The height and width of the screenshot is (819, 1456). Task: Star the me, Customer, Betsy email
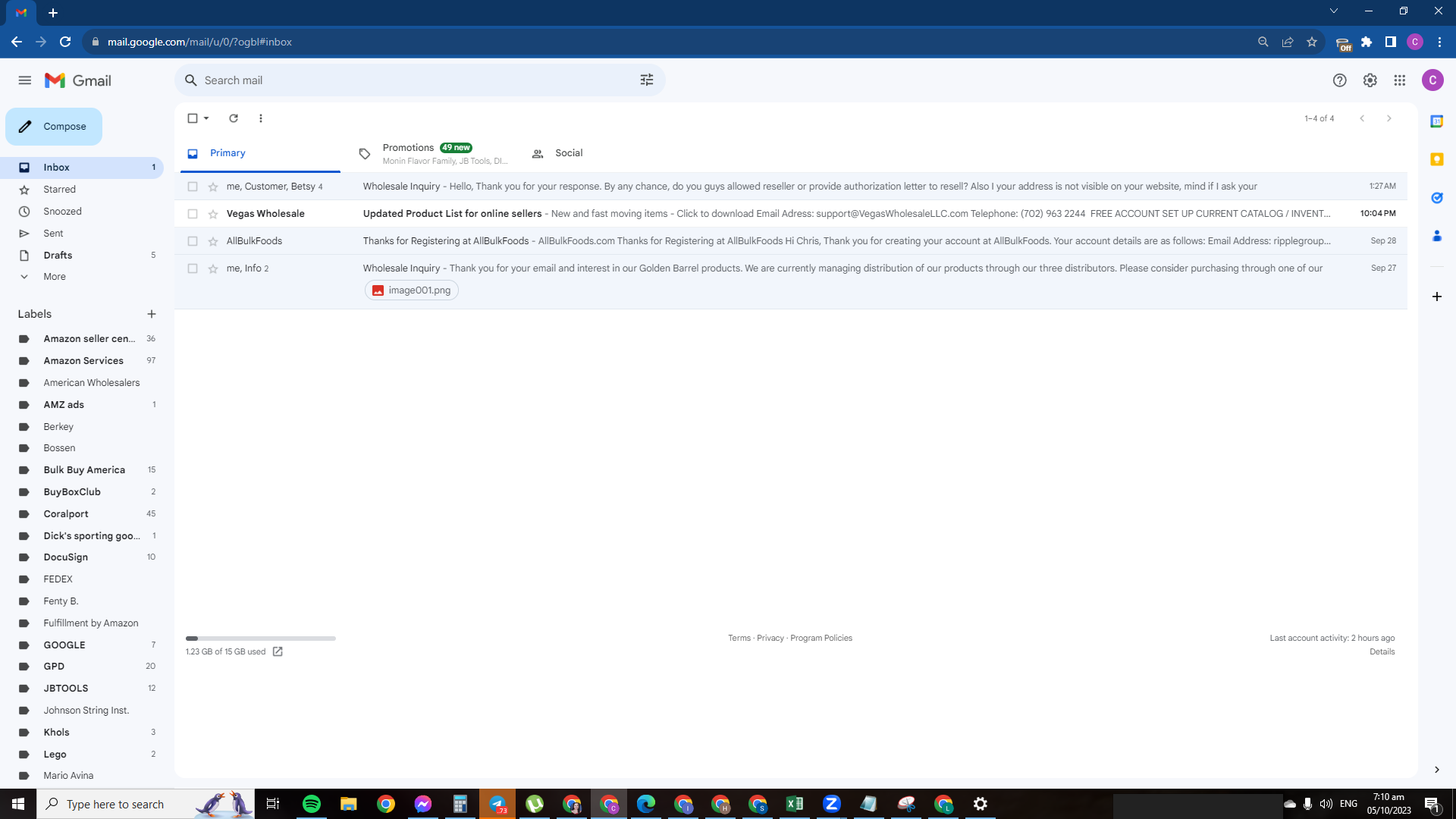(213, 187)
